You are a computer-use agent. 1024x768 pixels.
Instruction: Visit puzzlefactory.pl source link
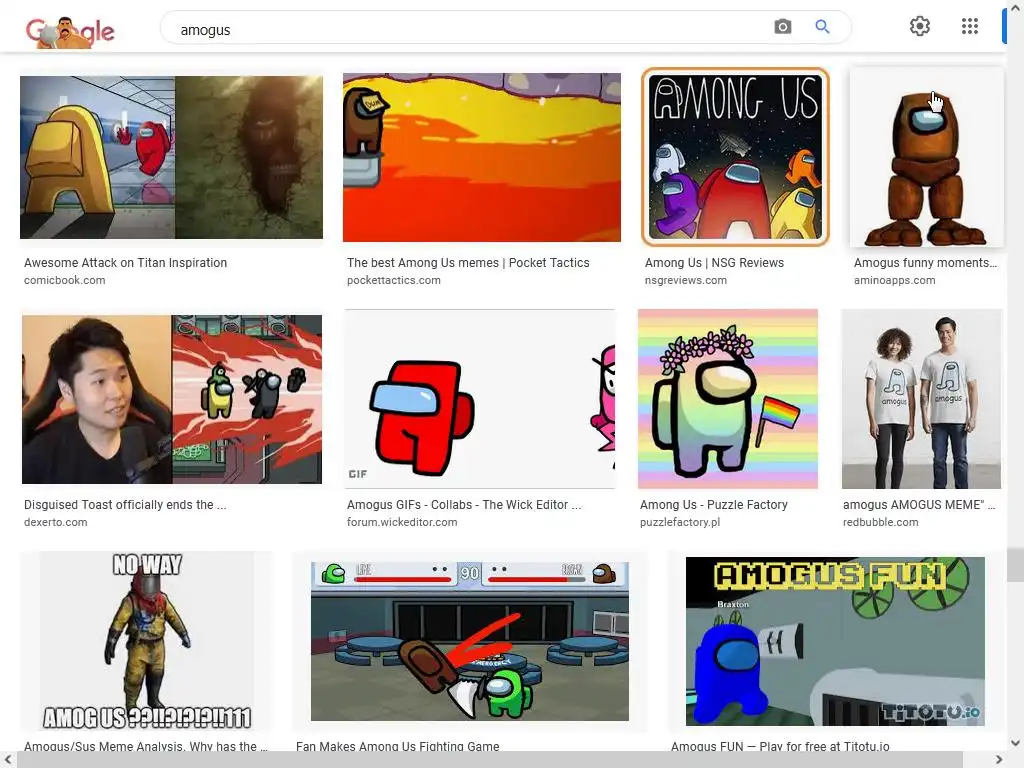680,522
